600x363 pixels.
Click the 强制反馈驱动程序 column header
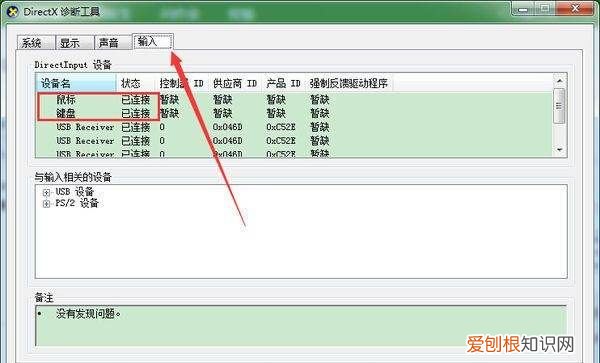pos(349,83)
